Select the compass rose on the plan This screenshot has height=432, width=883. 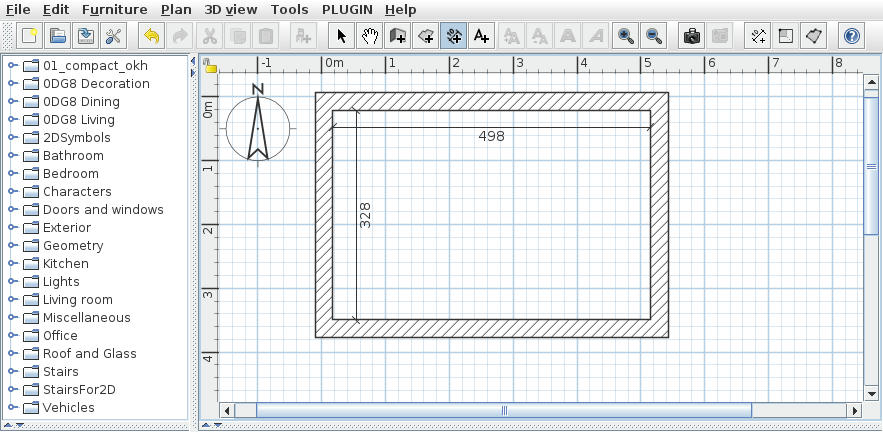(x=258, y=128)
